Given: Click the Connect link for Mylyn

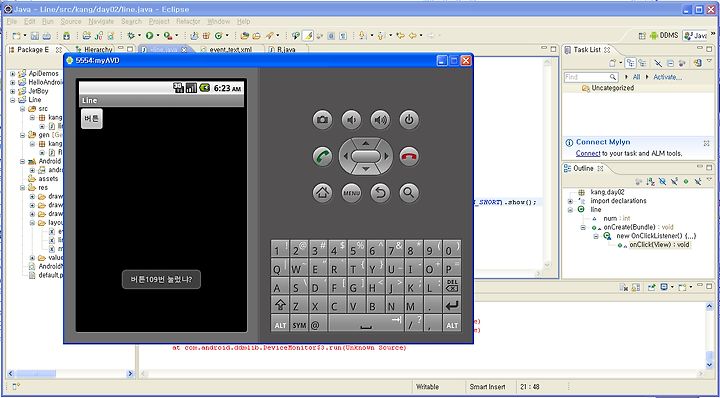Looking at the screenshot, I should [x=588, y=153].
